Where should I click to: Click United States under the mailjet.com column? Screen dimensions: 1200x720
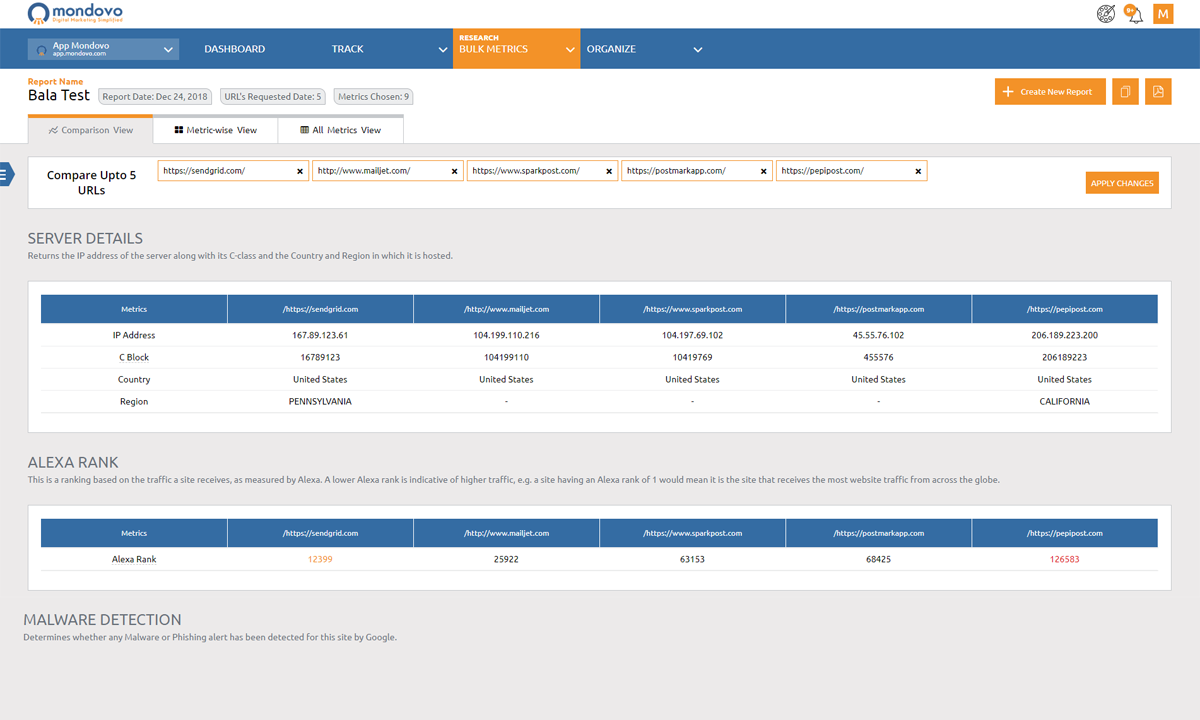pos(506,379)
